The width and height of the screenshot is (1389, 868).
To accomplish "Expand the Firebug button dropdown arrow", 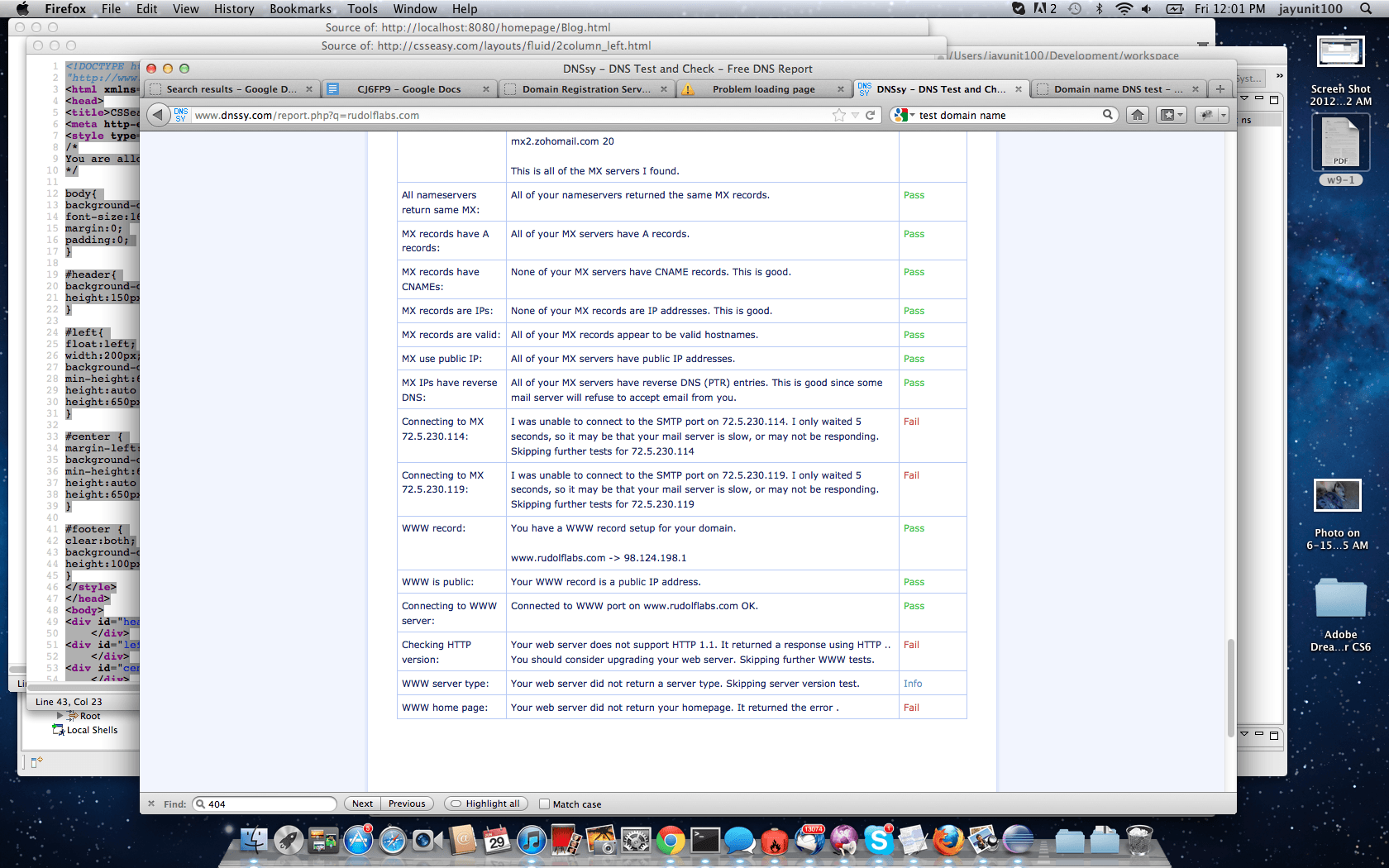I will coord(1224,115).
